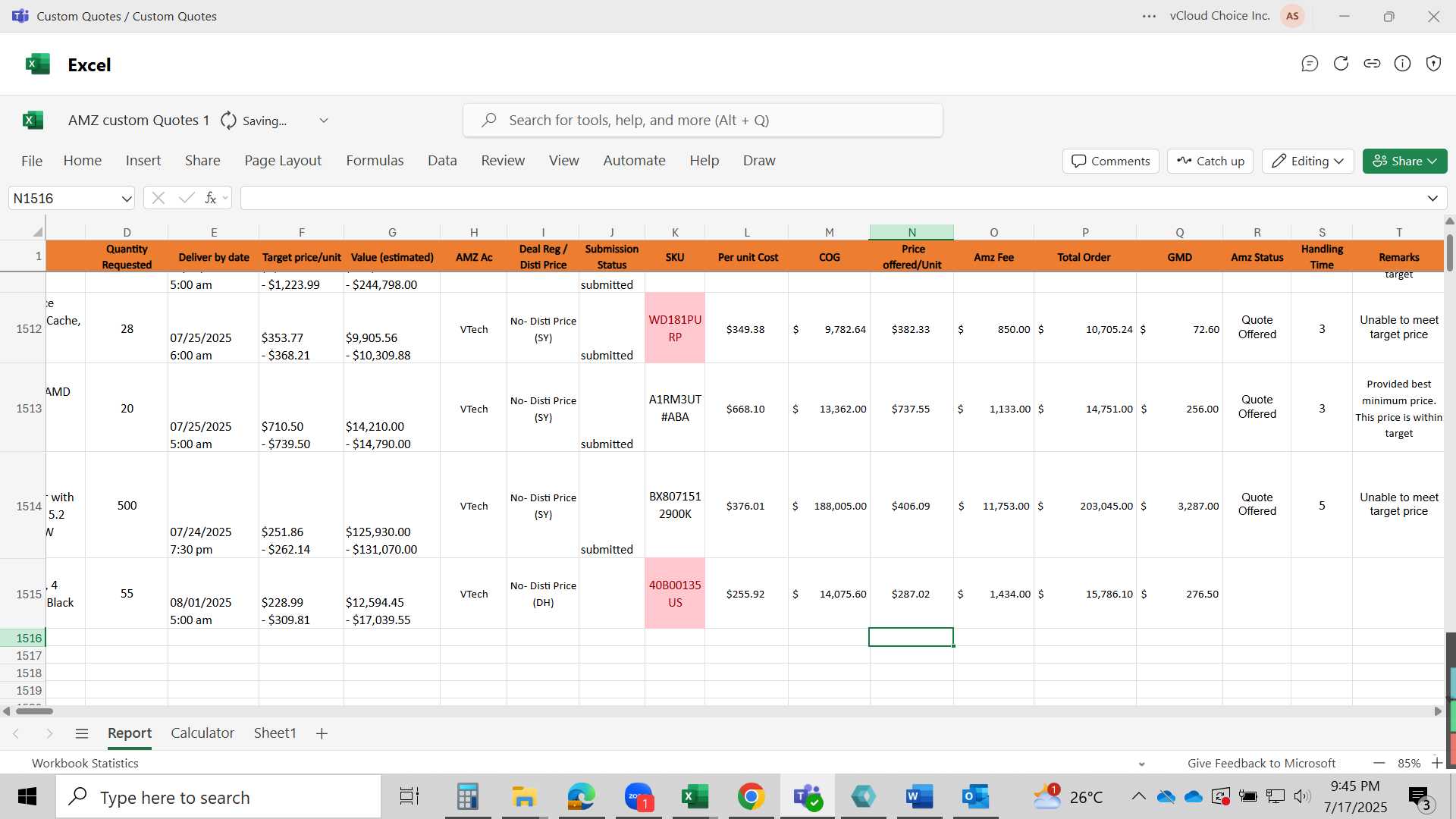Viewport: 1456px width, 819px height.
Task: Select the Data ribbon tab
Action: pyautogui.click(x=442, y=161)
